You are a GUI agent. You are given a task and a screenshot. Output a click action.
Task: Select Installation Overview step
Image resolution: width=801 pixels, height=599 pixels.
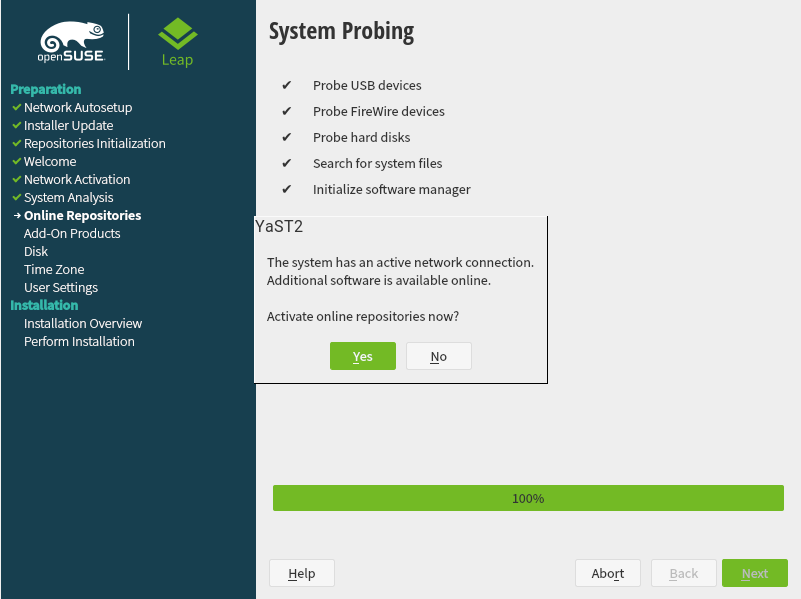pos(83,323)
